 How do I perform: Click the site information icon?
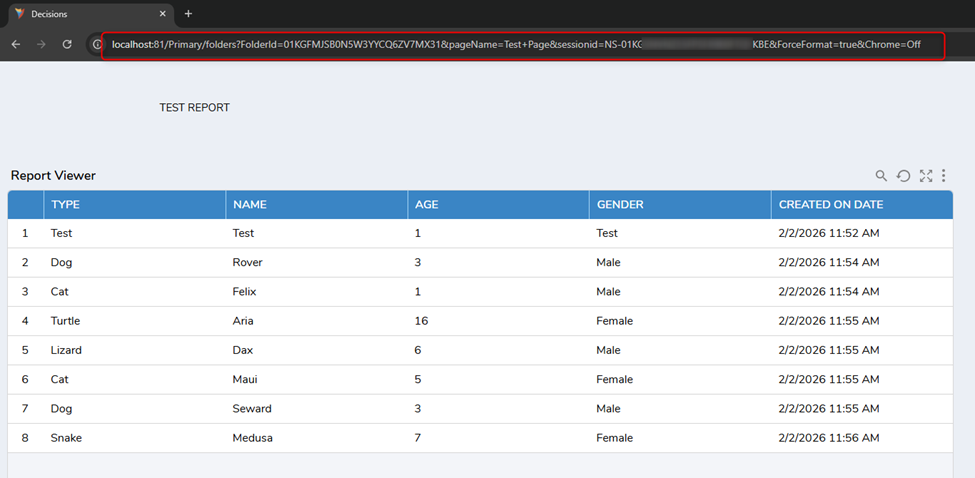pos(98,45)
